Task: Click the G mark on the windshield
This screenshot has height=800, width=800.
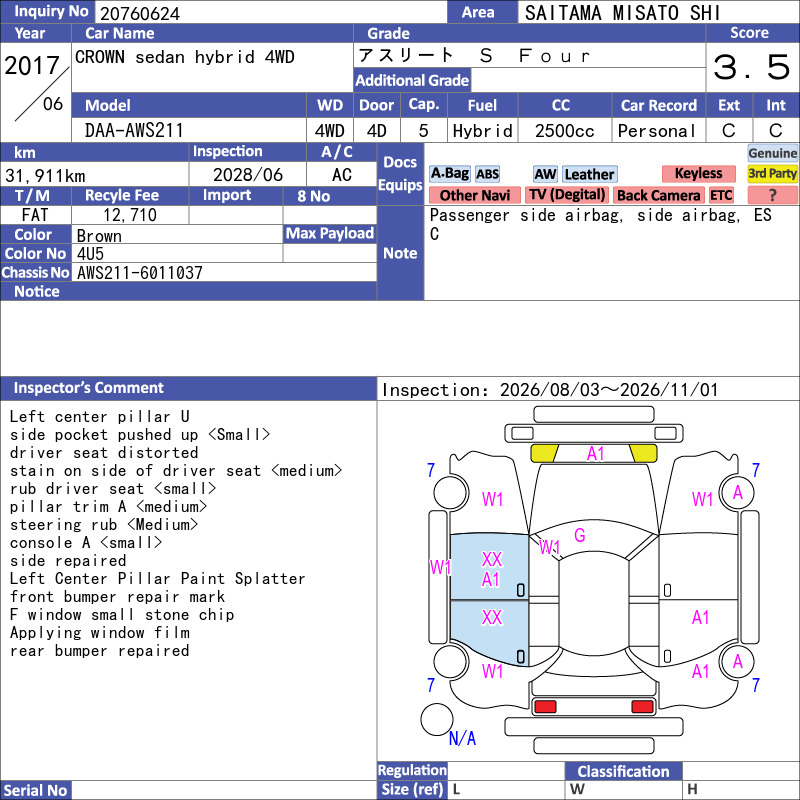Action: coord(580,535)
